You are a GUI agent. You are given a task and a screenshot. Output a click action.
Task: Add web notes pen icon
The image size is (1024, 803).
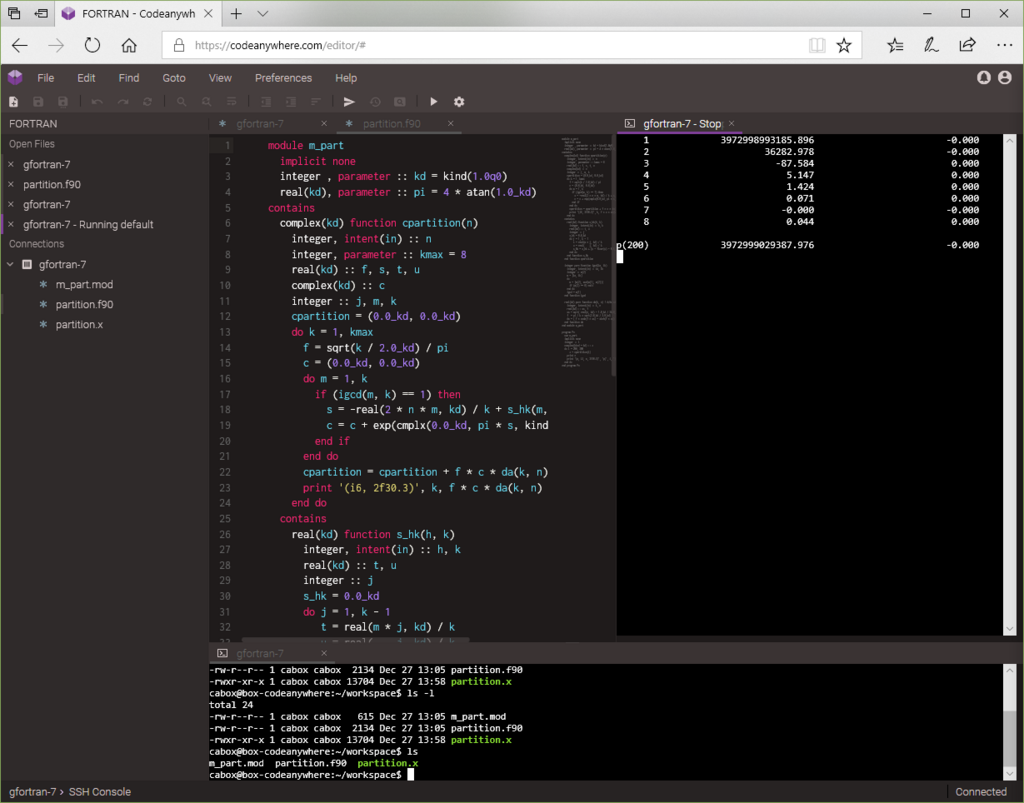pos(931,45)
